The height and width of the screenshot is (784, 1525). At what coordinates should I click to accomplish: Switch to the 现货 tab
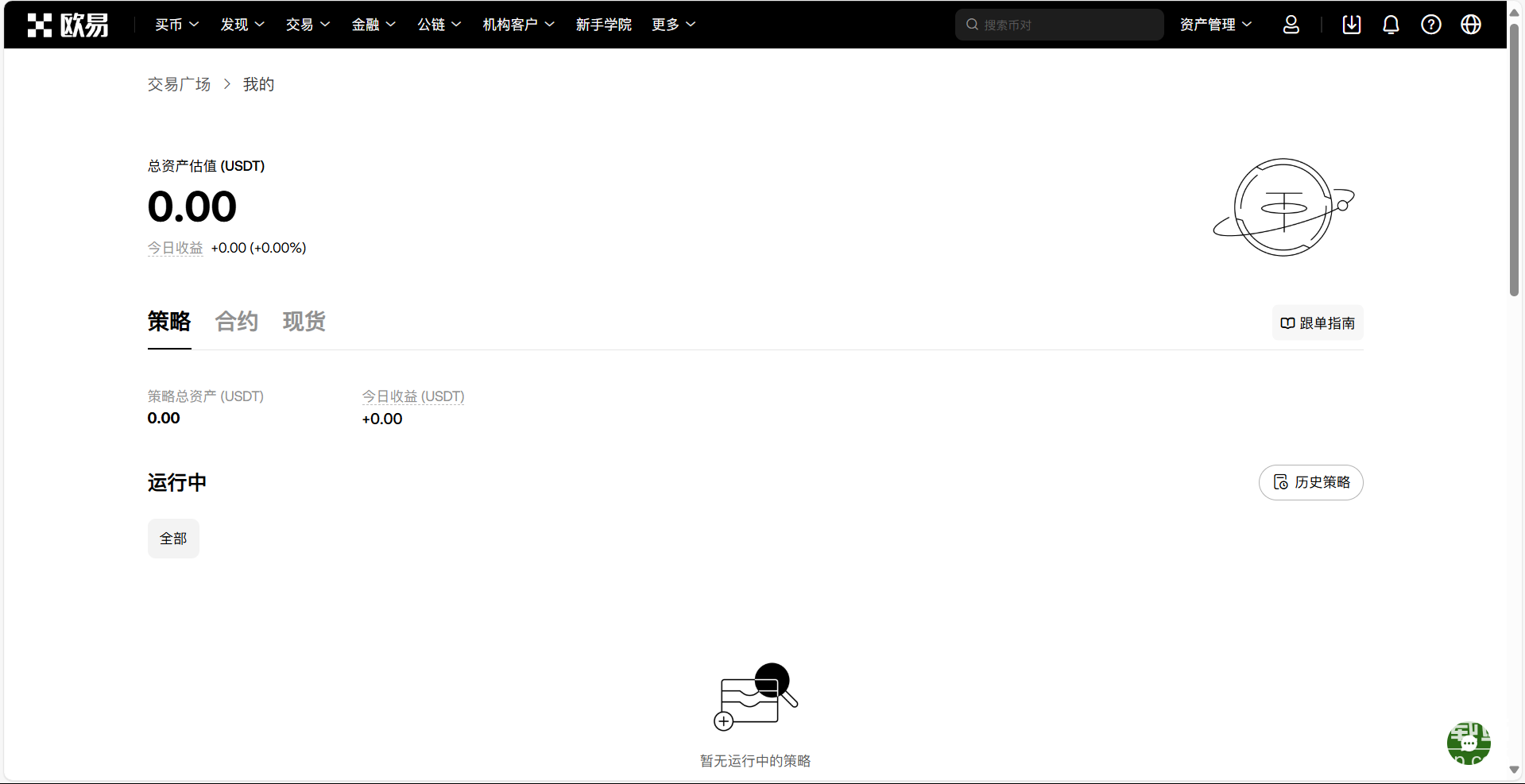pyautogui.click(x=304, y=322)
